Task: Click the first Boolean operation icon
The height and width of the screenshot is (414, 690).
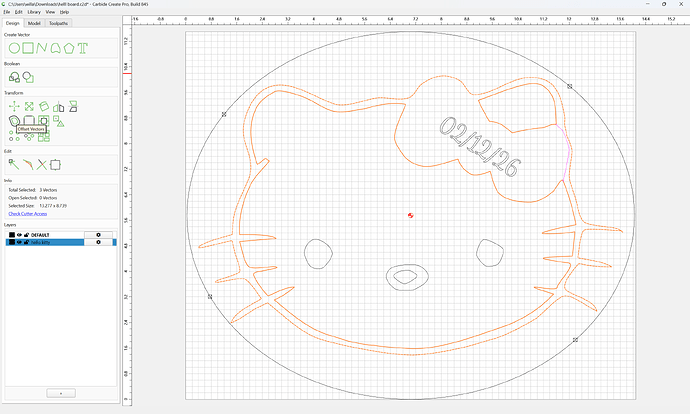Action: click(14, 77)
